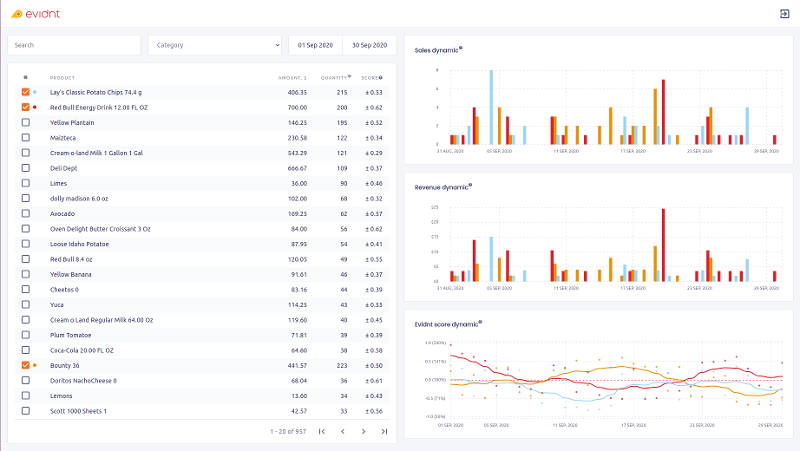Click the '1 - 20 of 957' pagination text
800x451 pixels.
click(288, 432)
